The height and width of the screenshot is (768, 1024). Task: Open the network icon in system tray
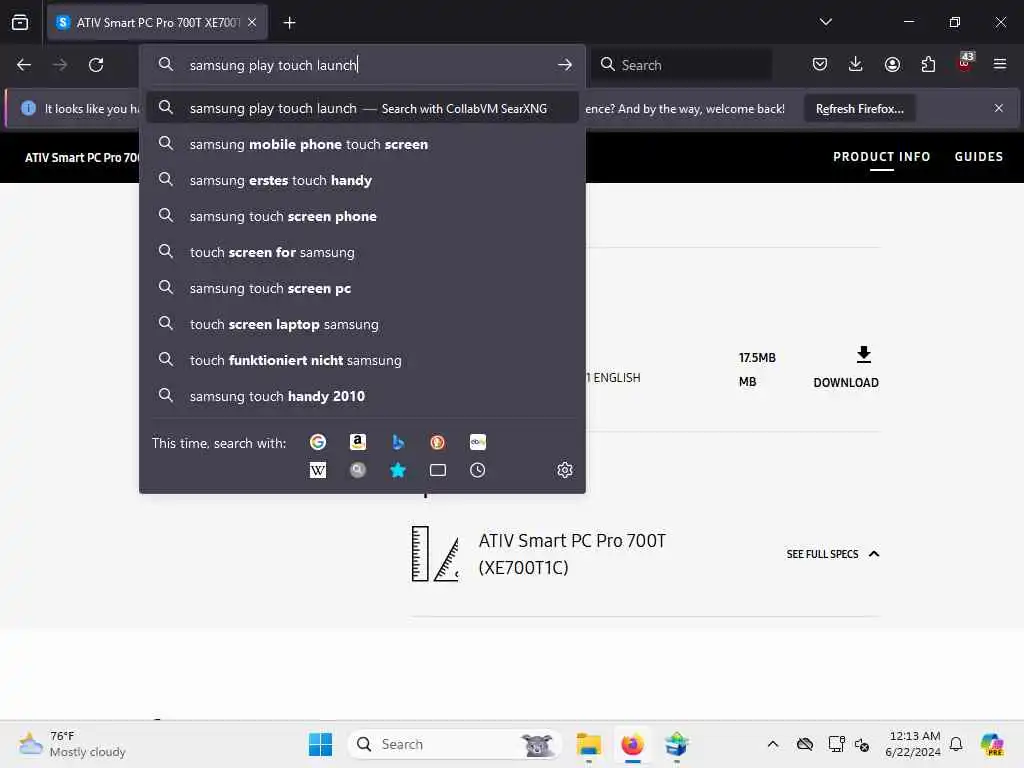(x=835, y=744)
